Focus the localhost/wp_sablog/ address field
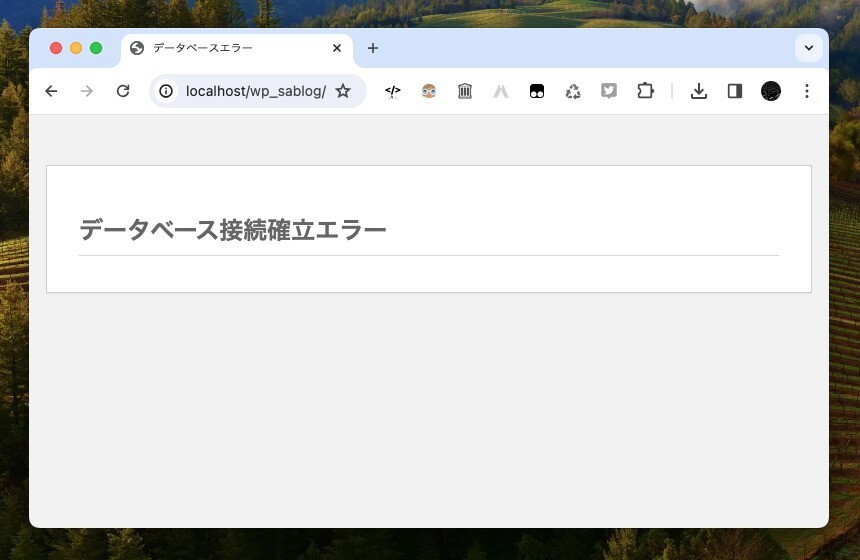Viewport: 860px width, 560px height. point(256,91)
